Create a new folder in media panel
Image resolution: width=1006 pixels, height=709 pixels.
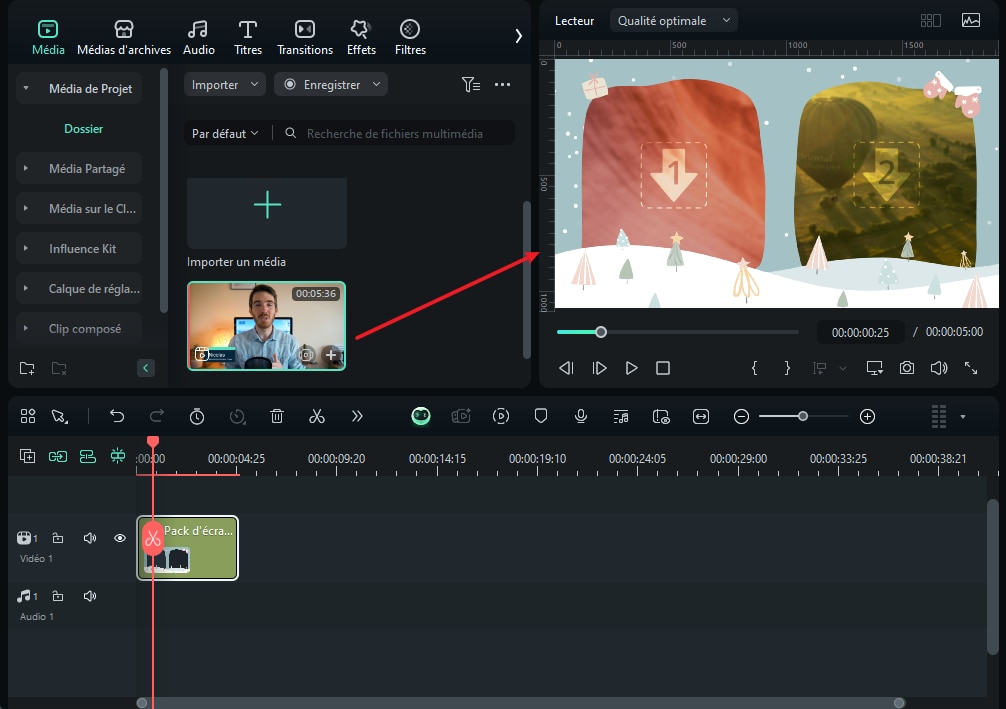pos(27,368)
